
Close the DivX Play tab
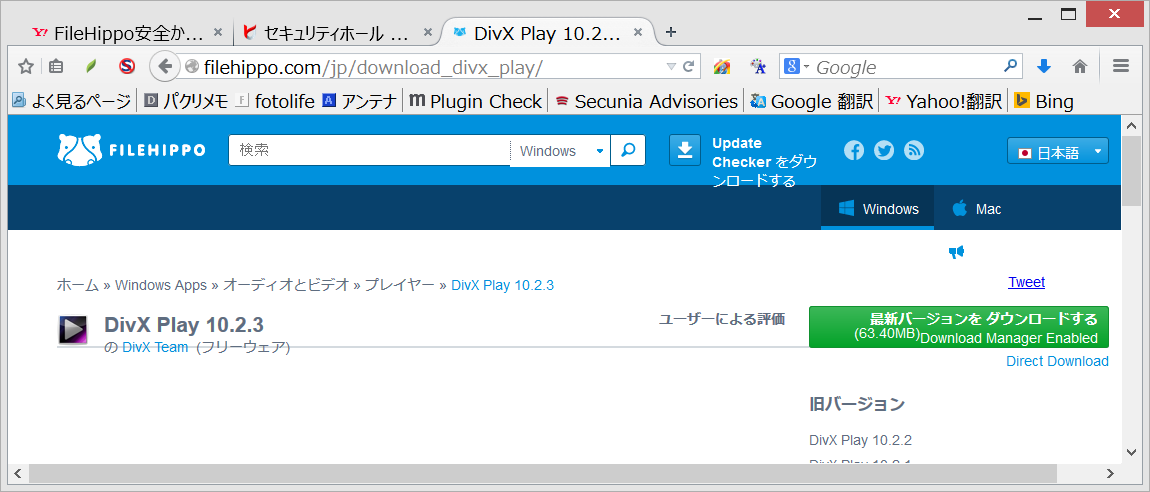click(638, 32)
